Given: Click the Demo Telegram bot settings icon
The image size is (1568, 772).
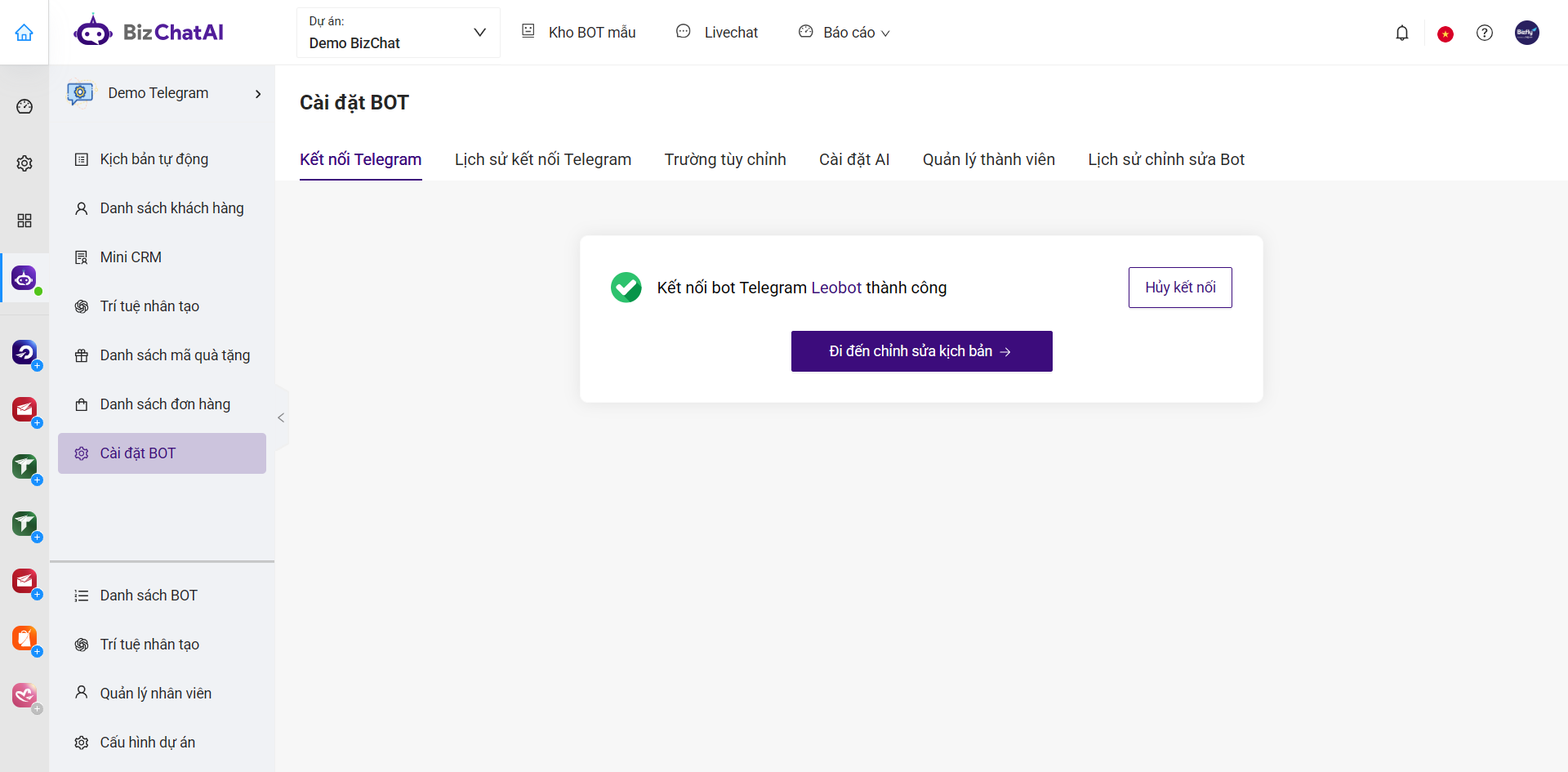Looking at the screenshot, I should [80, 93].
